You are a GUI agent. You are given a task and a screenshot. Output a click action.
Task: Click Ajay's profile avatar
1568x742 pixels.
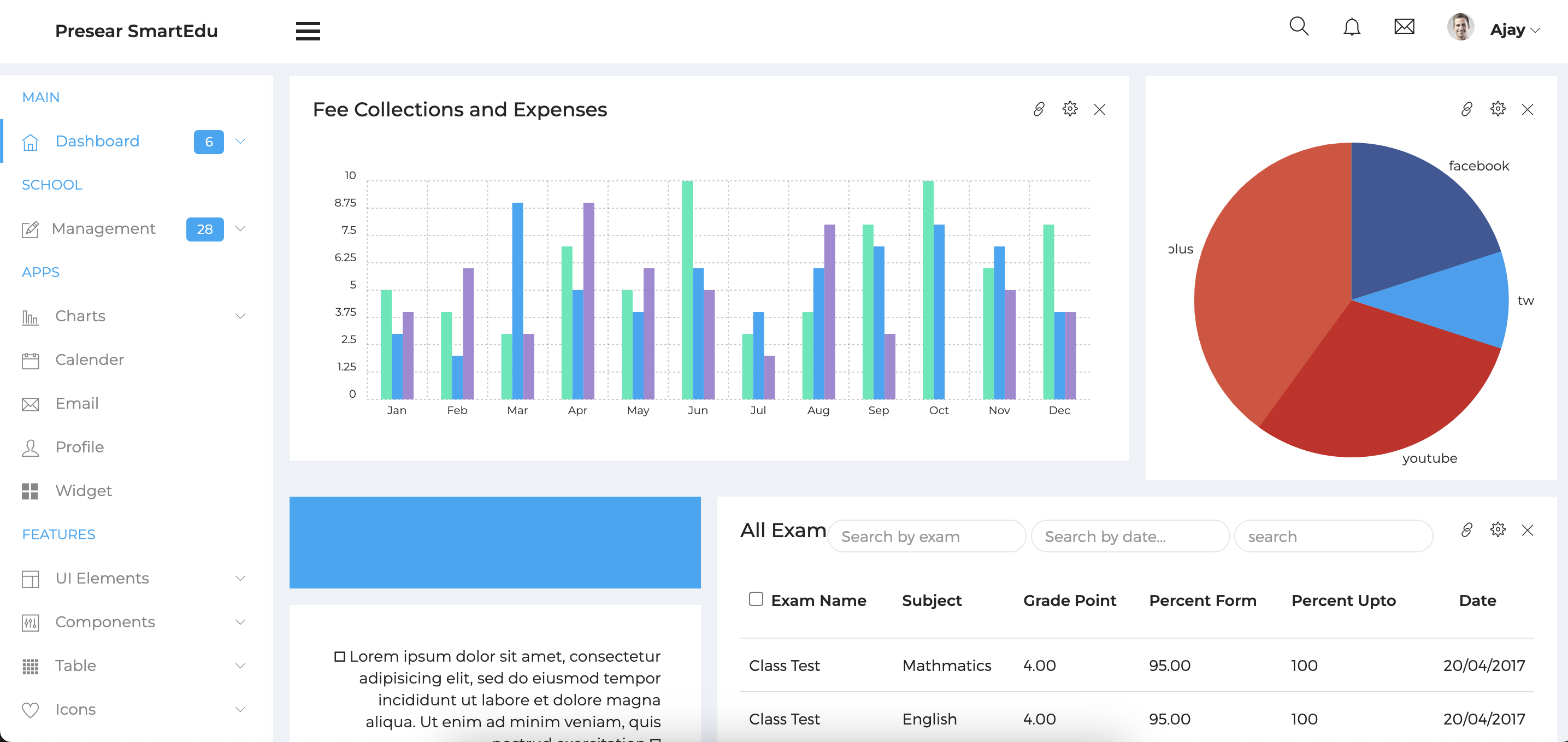(1460, 27)
